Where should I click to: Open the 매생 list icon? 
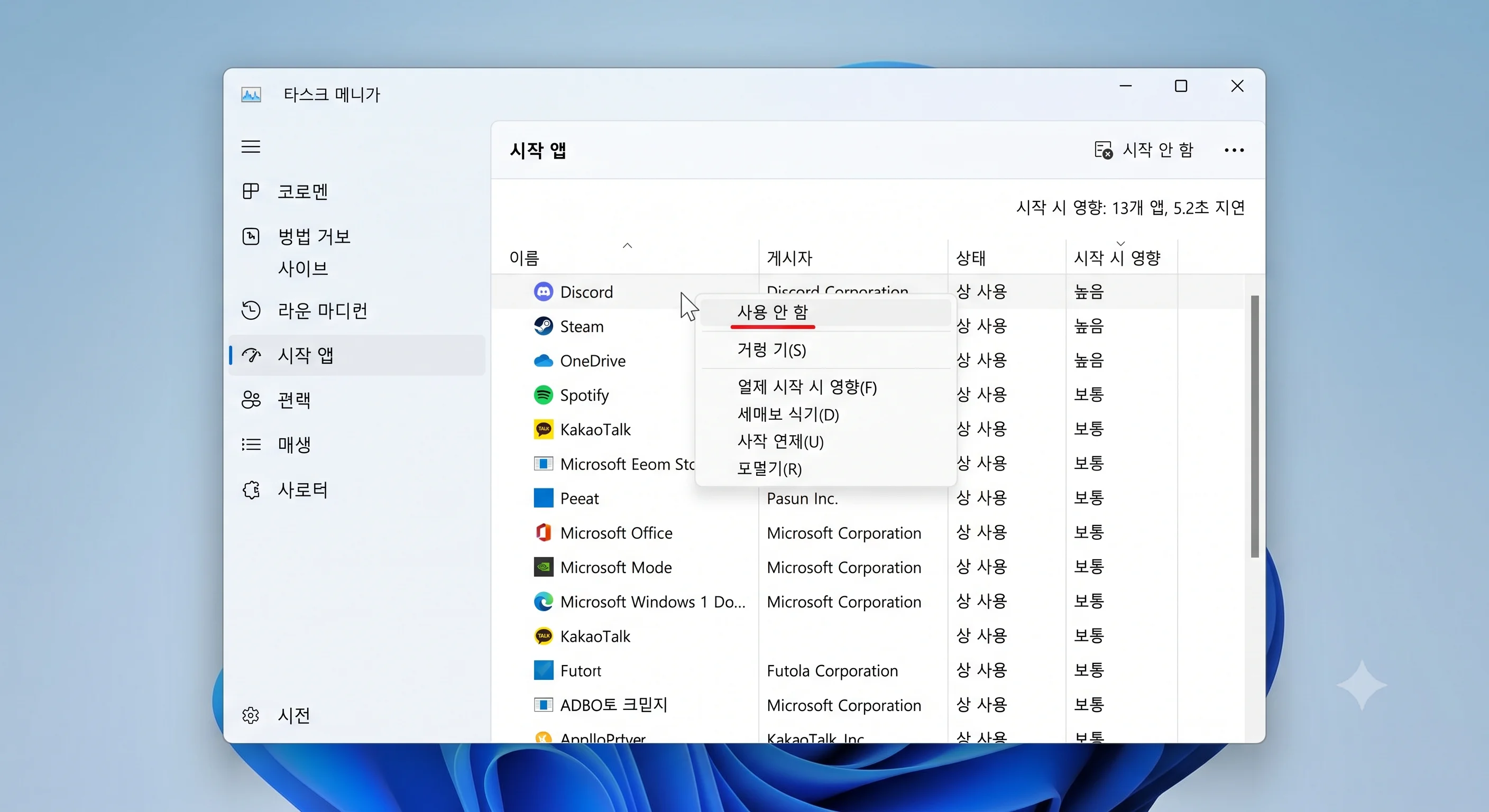click(250, 445)
